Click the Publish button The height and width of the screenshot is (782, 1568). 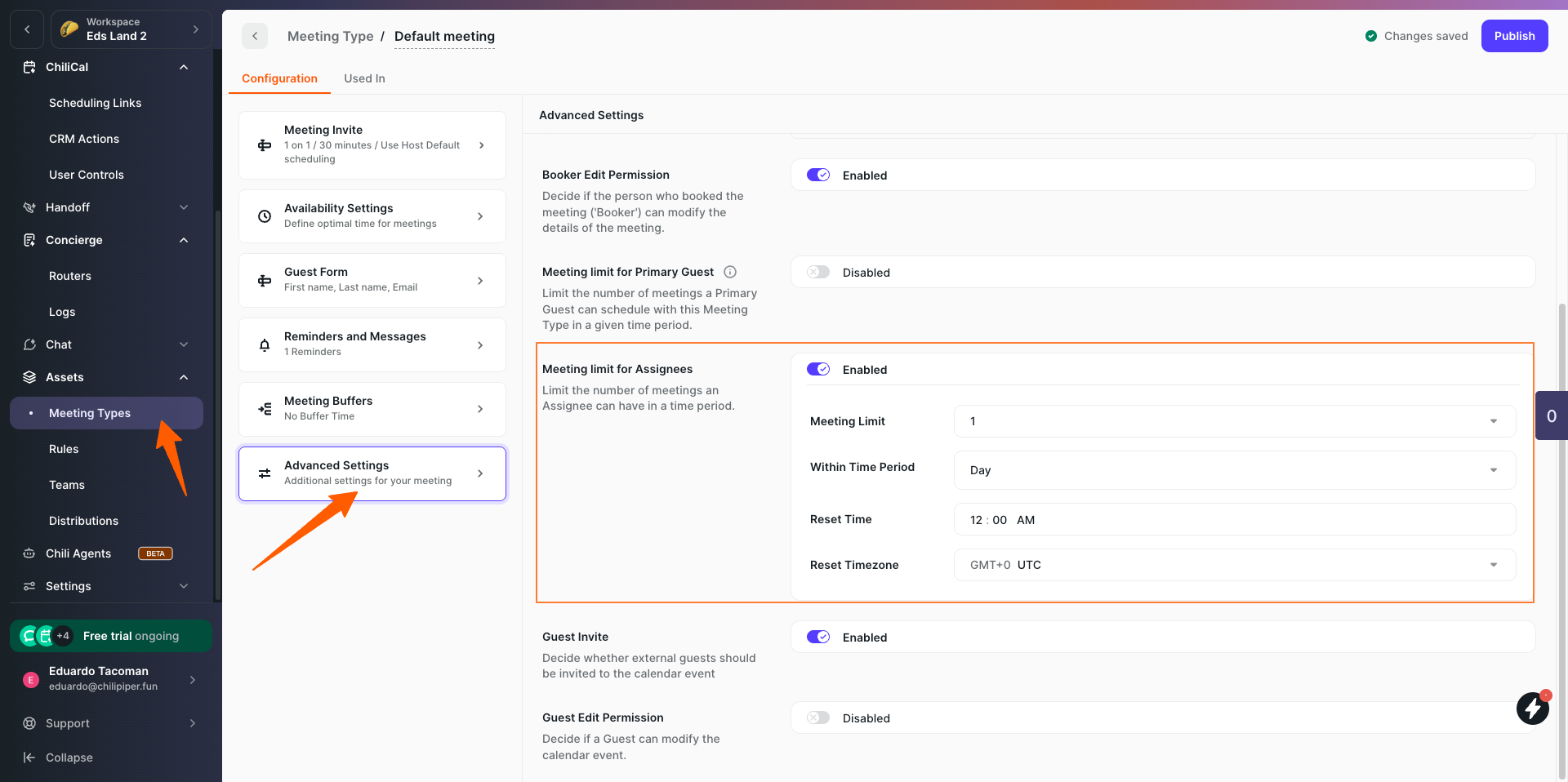(1514, 36)
